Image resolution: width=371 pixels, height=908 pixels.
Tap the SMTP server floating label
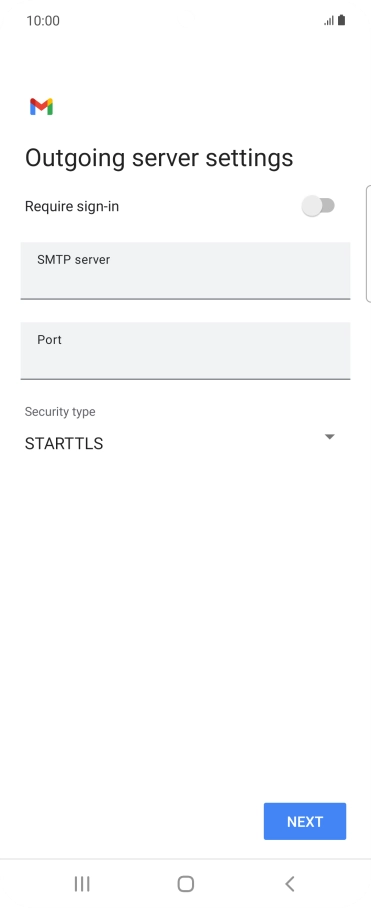[74, 259]
